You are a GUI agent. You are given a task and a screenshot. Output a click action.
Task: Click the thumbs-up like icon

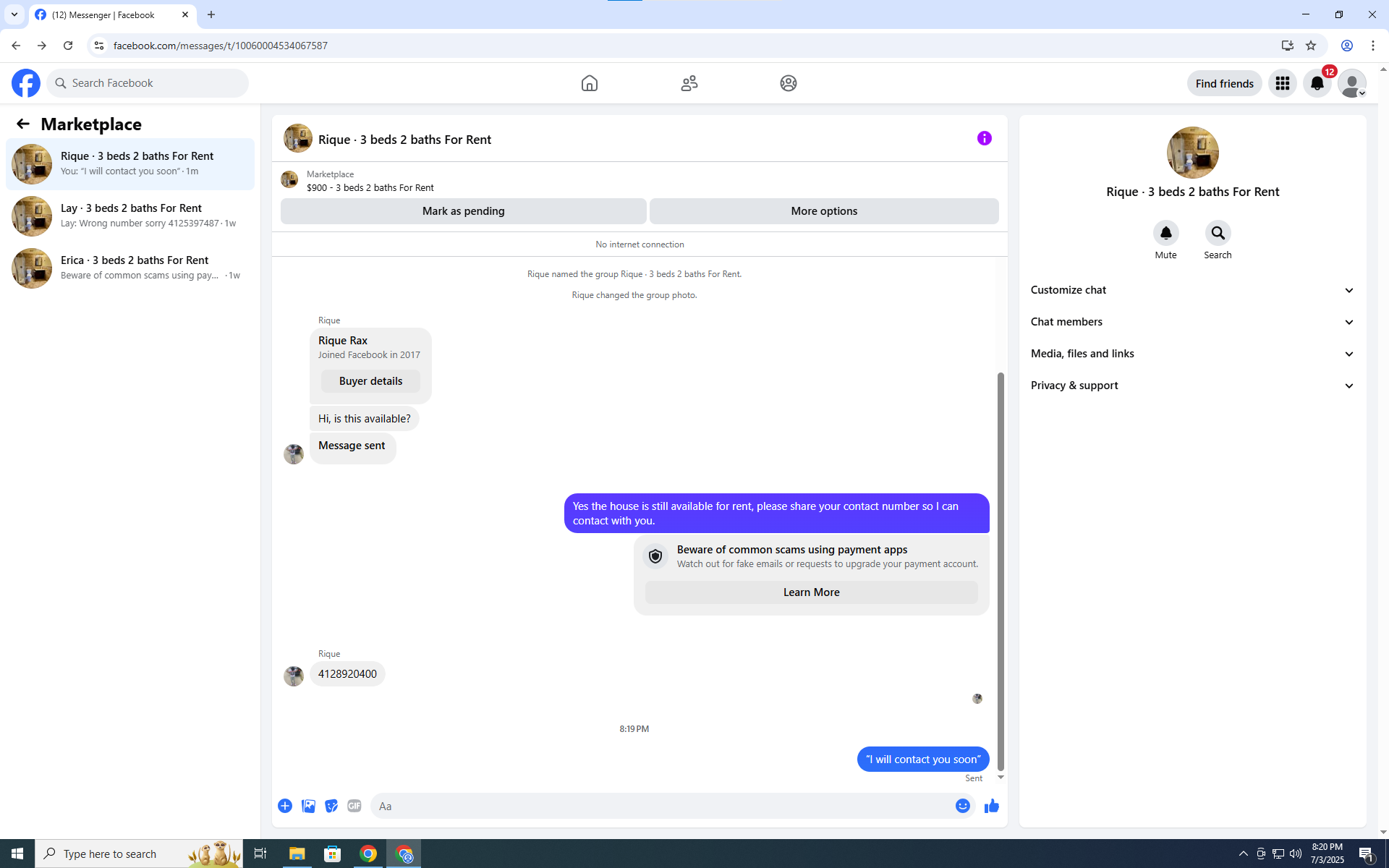[x=991, y=806]
